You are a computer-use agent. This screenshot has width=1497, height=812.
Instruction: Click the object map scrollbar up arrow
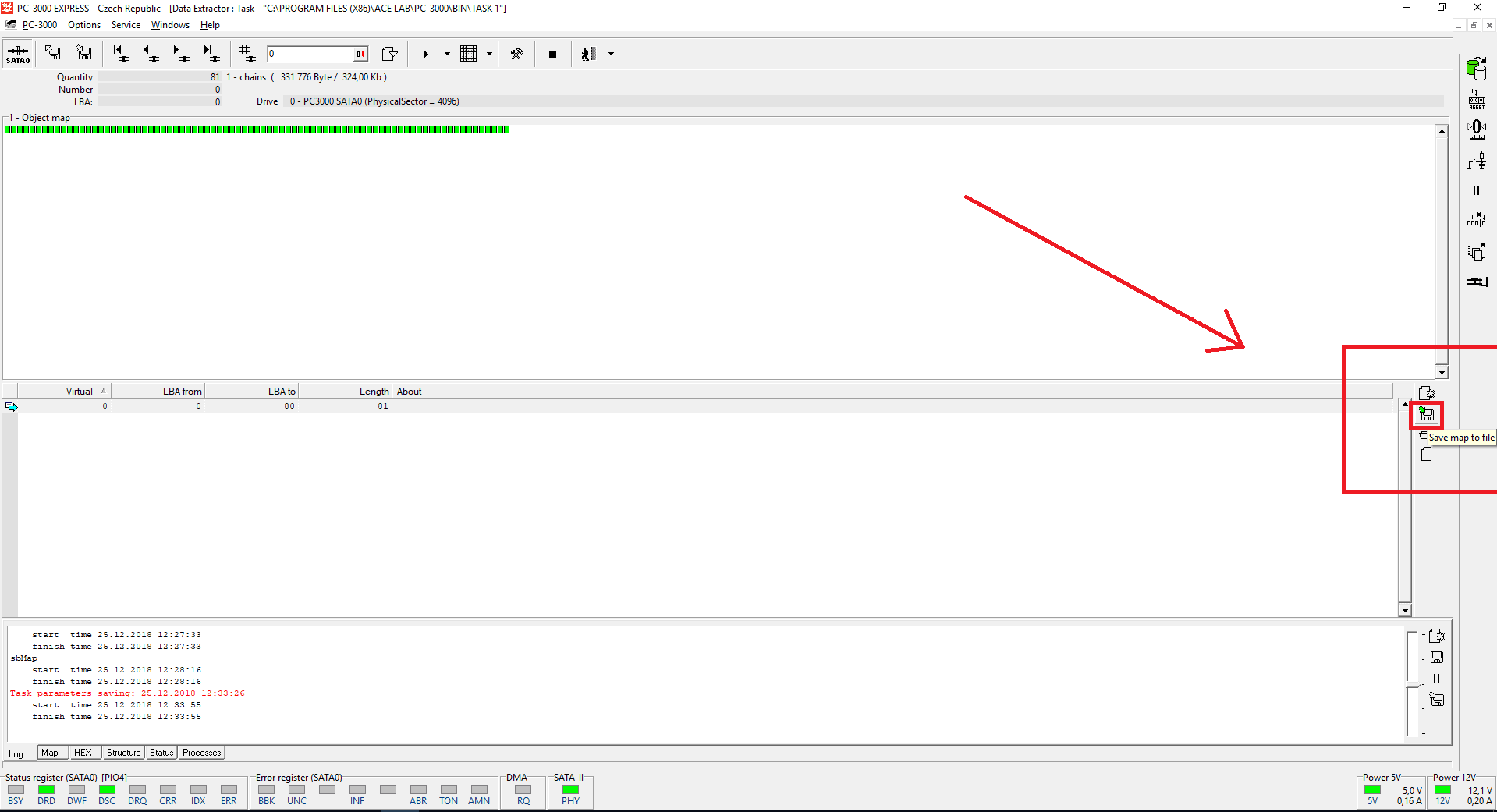point(1442,131)
